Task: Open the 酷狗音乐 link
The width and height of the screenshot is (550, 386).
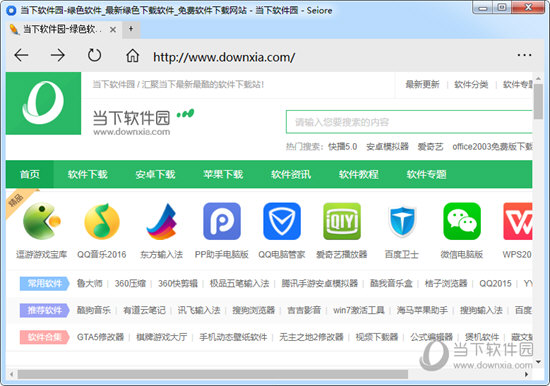Action: (x=94, y=310)
